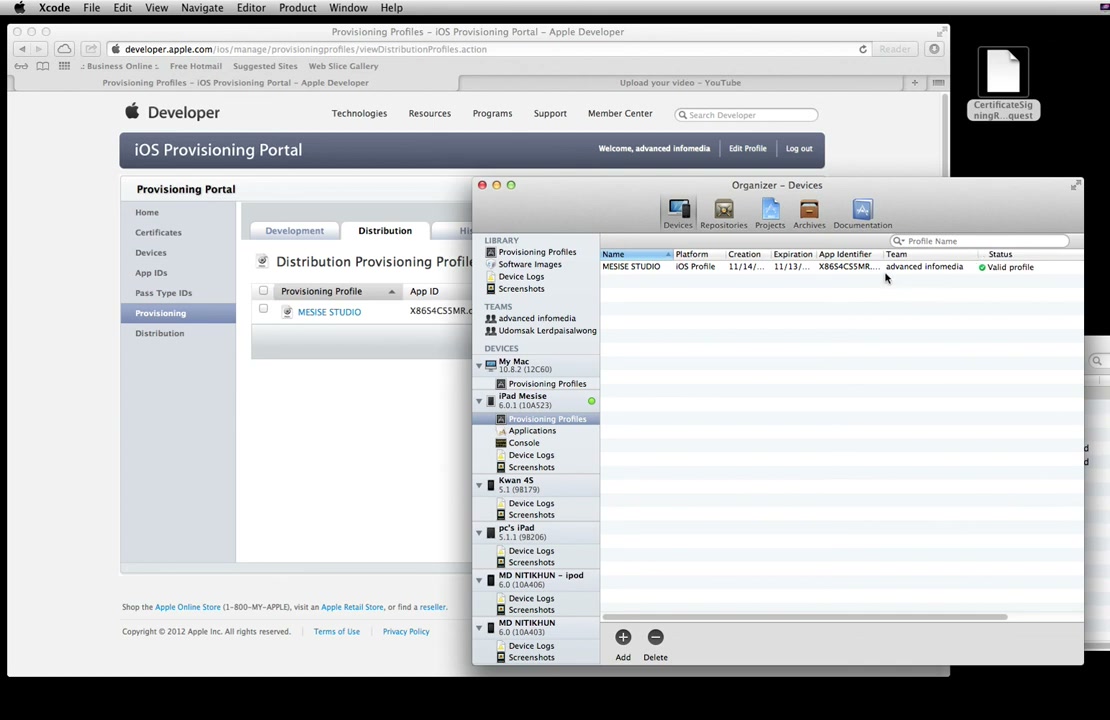
Task: Open Archives in Organizer toolbar
Action: pos(809,213)
